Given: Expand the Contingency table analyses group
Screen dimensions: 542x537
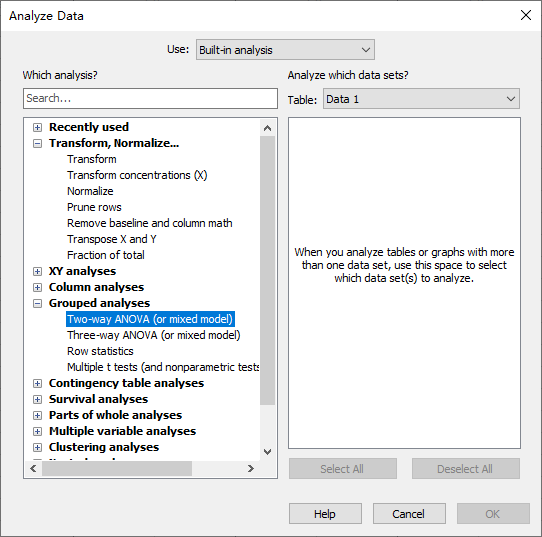Looking at the screenshot, I should tap(37, 383).
